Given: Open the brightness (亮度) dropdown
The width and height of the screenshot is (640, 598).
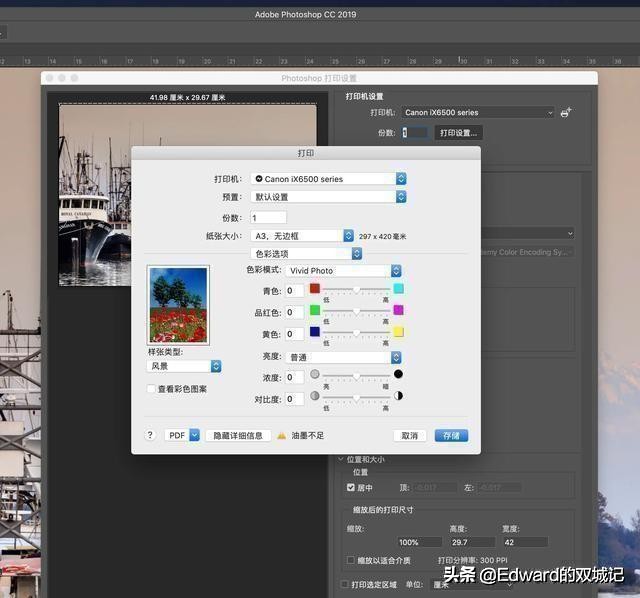Looking at the screenshot, I should click(x=344, y=357).
